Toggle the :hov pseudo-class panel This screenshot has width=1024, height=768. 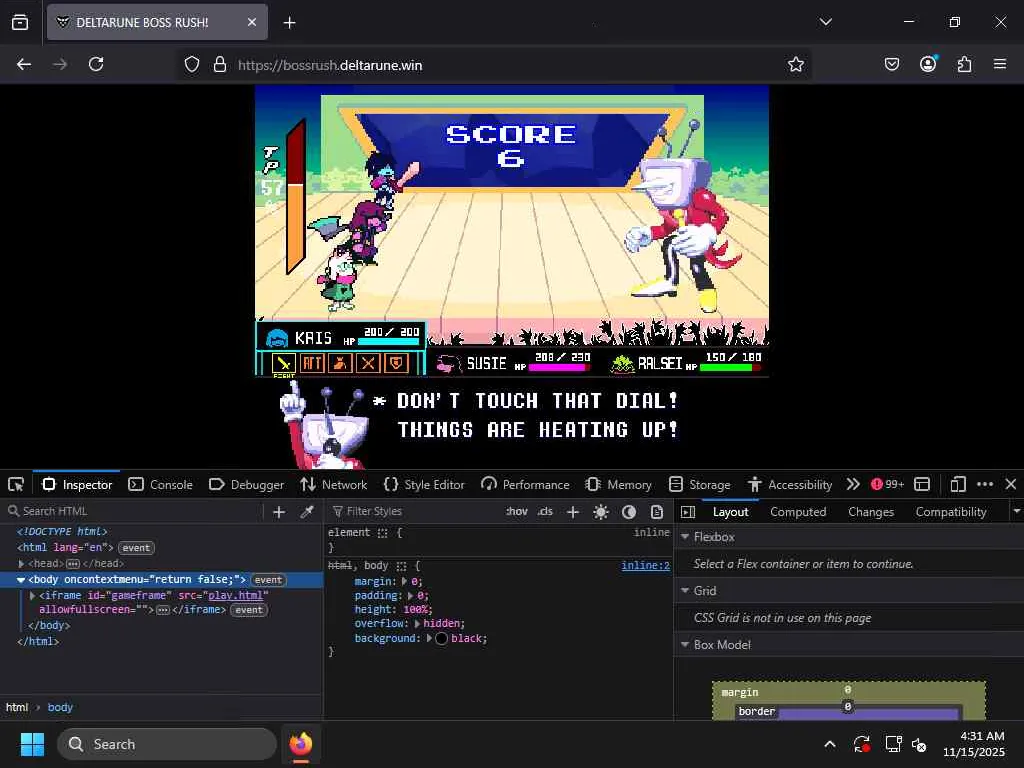517,511
